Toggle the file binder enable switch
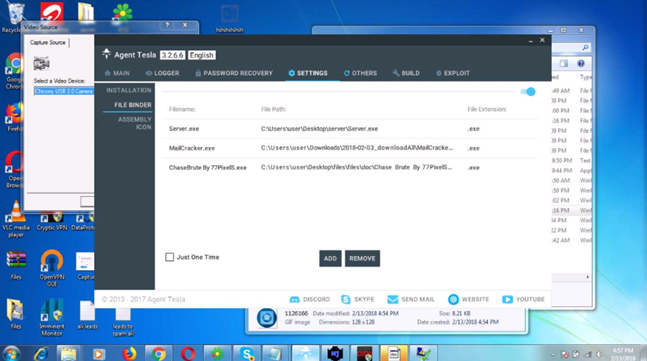Viewport: 647px width, 361px height. (x=528, y=92)
